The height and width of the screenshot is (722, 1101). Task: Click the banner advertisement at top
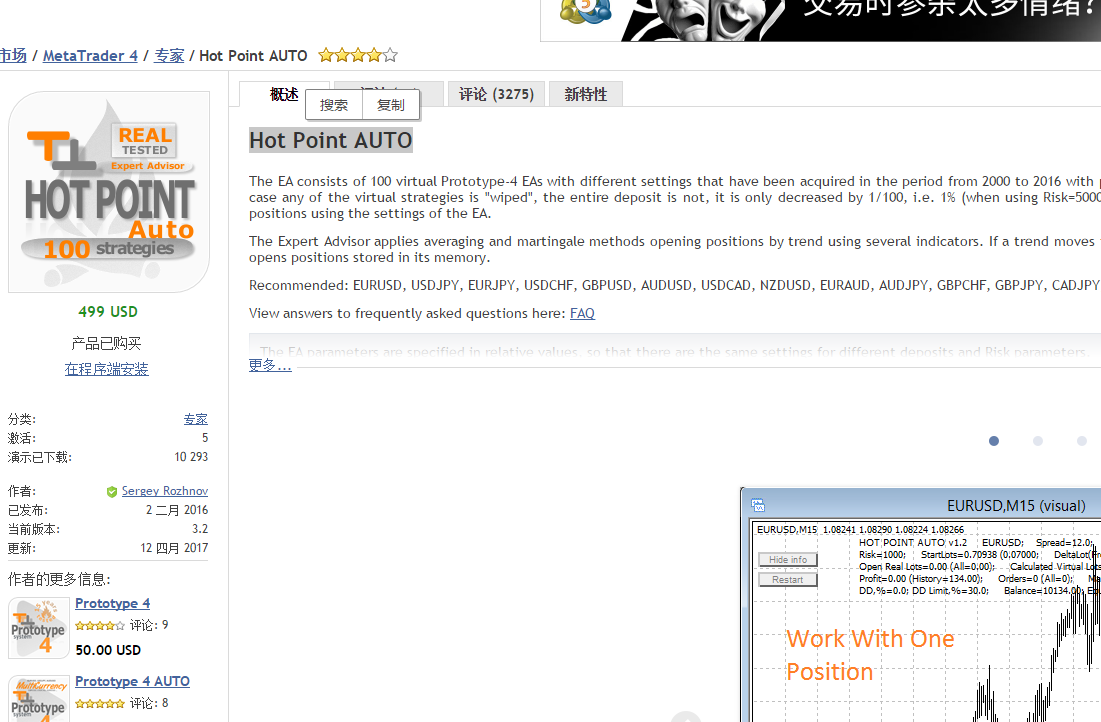coord(820,20)
